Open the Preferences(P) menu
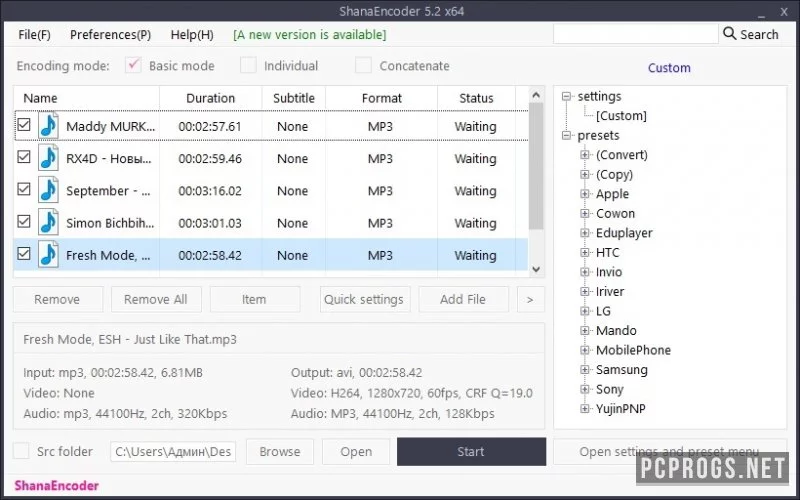 pyautogui.click(x=110, y=35)
